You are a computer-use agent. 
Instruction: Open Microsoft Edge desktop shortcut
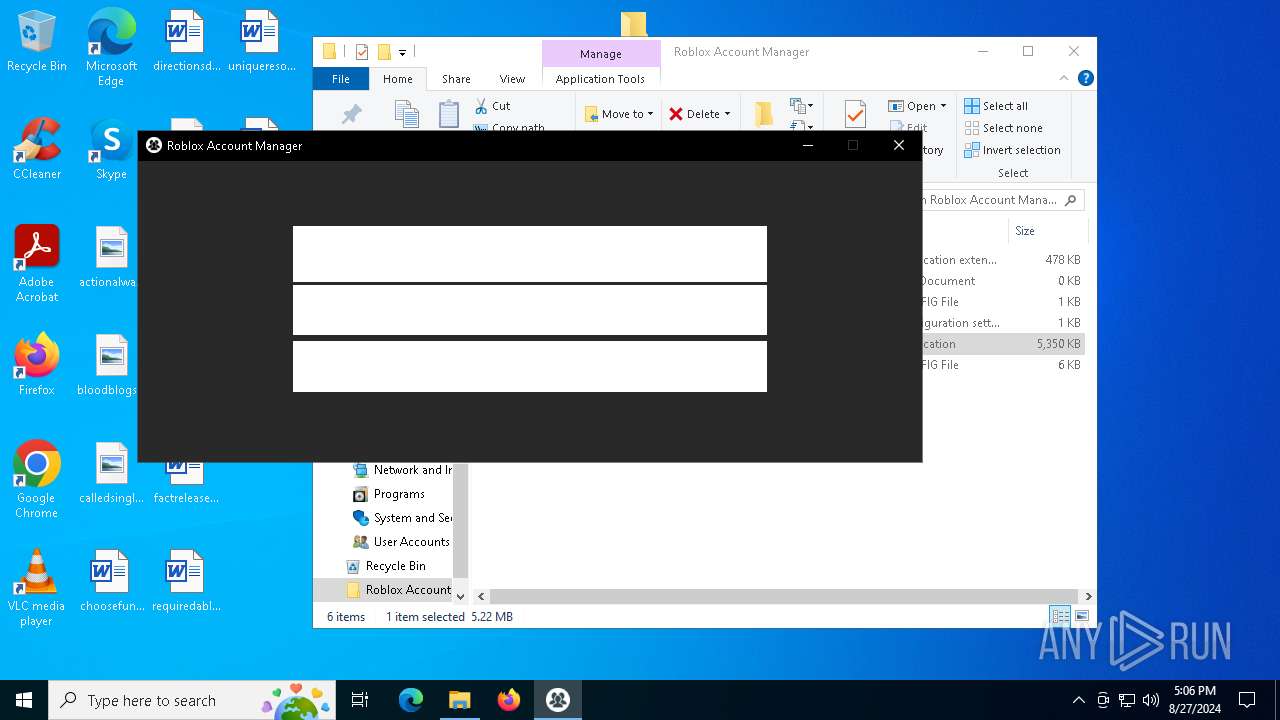tap(111, 47)
